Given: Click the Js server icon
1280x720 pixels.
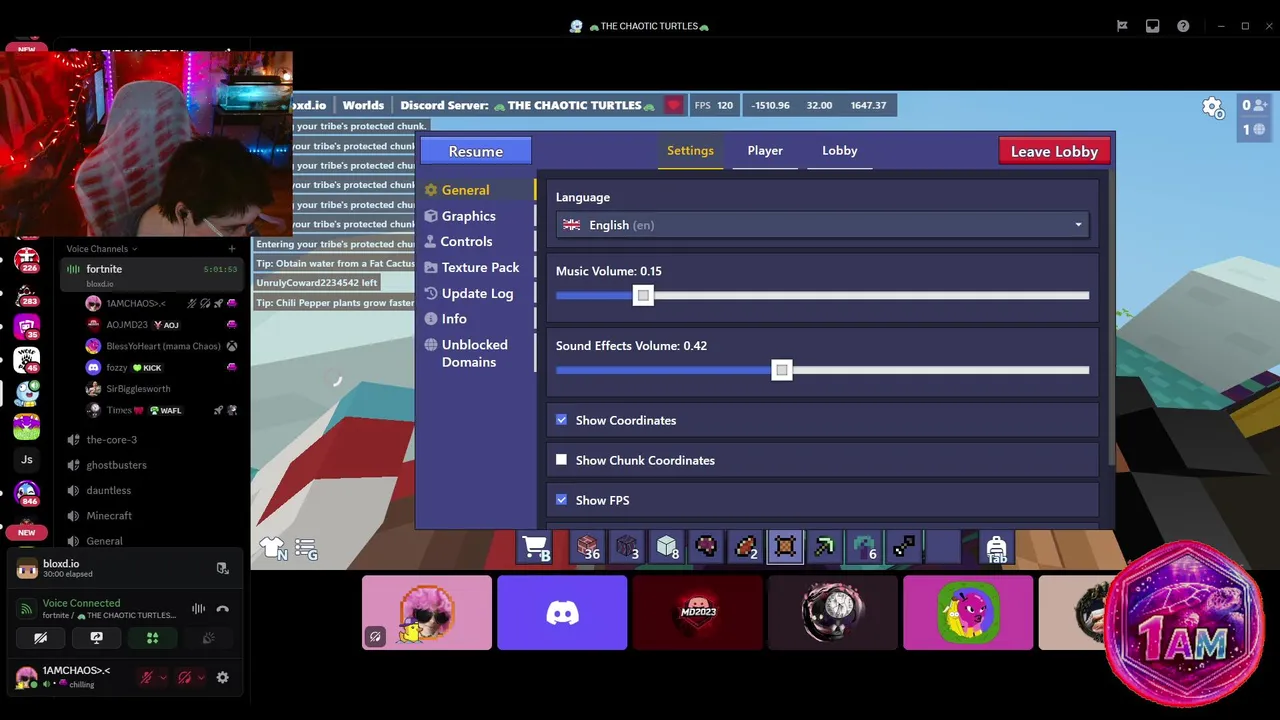Looking at the screenshot, I should point(27,459).
